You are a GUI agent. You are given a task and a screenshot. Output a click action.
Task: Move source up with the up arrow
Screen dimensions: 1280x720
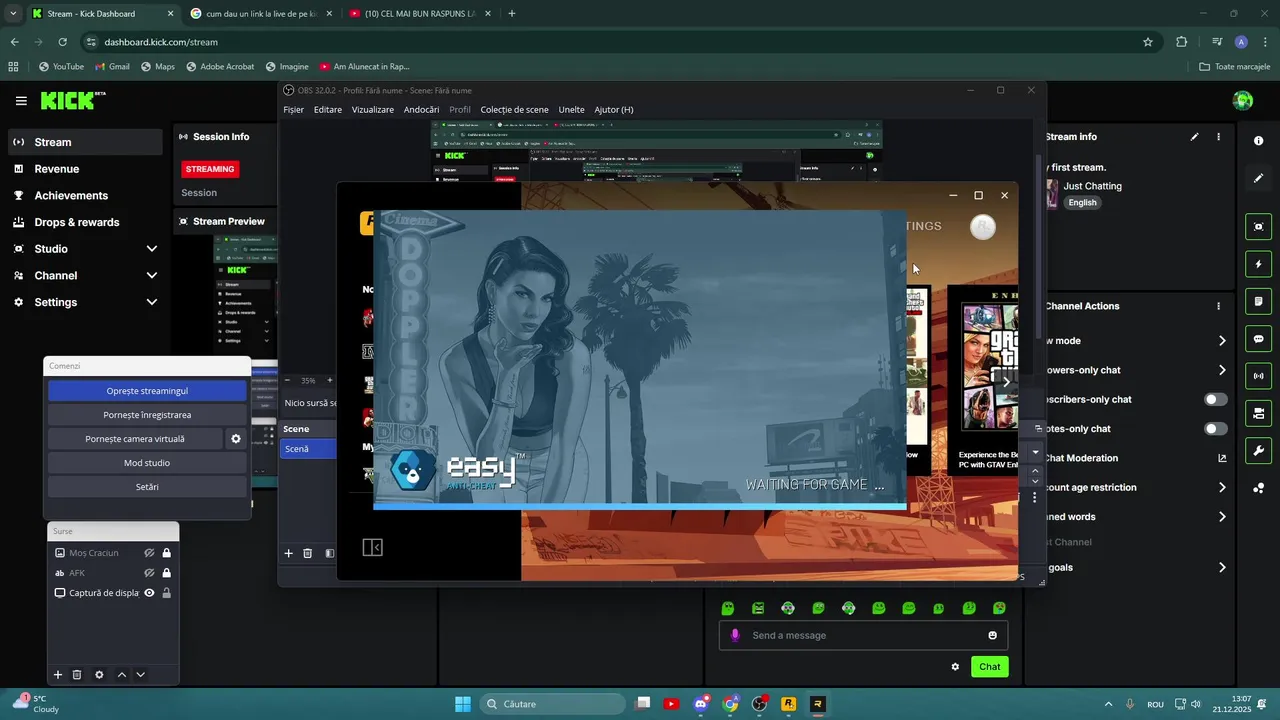click(122, 675)
